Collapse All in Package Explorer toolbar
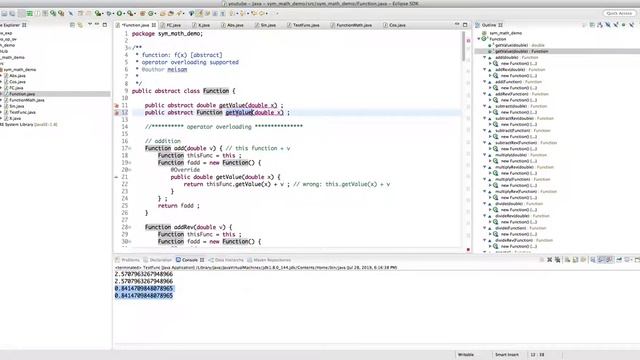The height and width of the screenshot is (360, 640). 72,25
